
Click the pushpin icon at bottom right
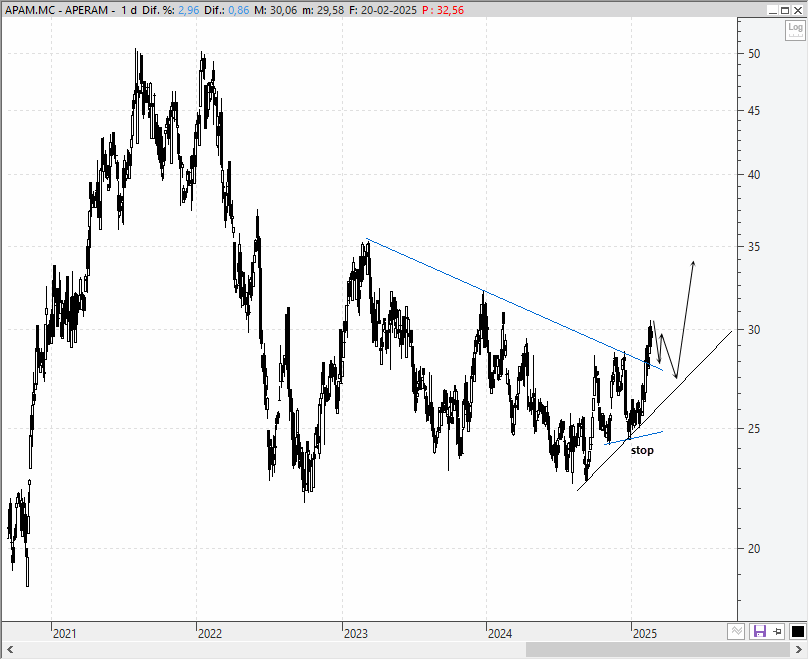[778, 631]
